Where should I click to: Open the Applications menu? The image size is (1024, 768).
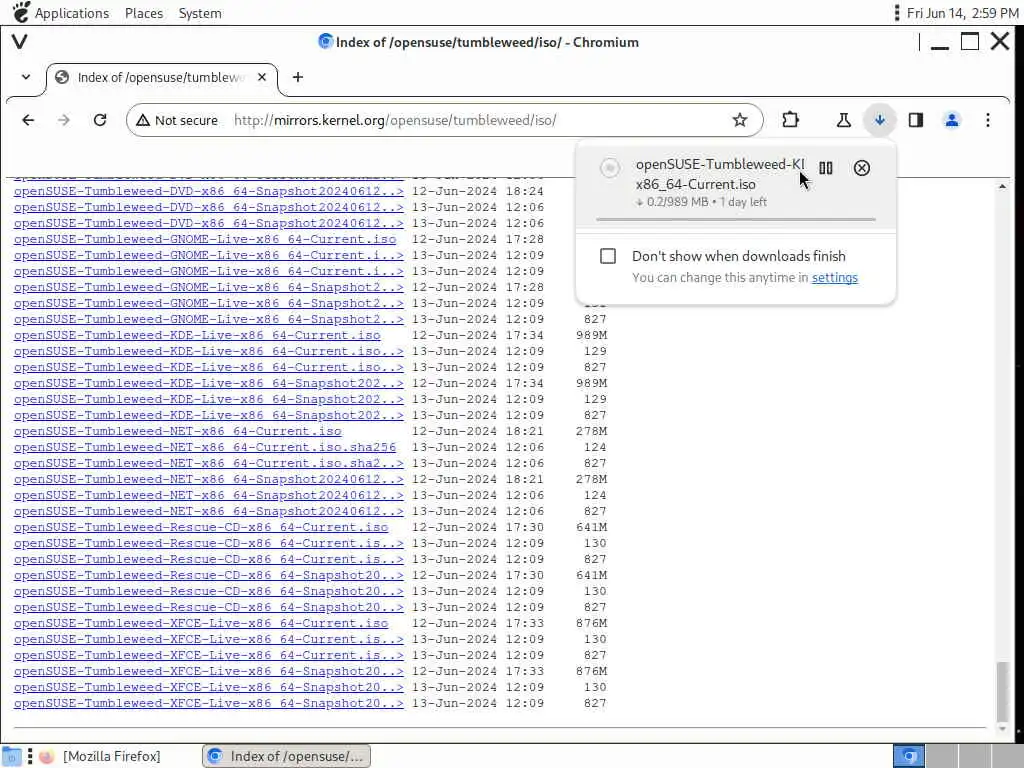(x=72, y=13)
